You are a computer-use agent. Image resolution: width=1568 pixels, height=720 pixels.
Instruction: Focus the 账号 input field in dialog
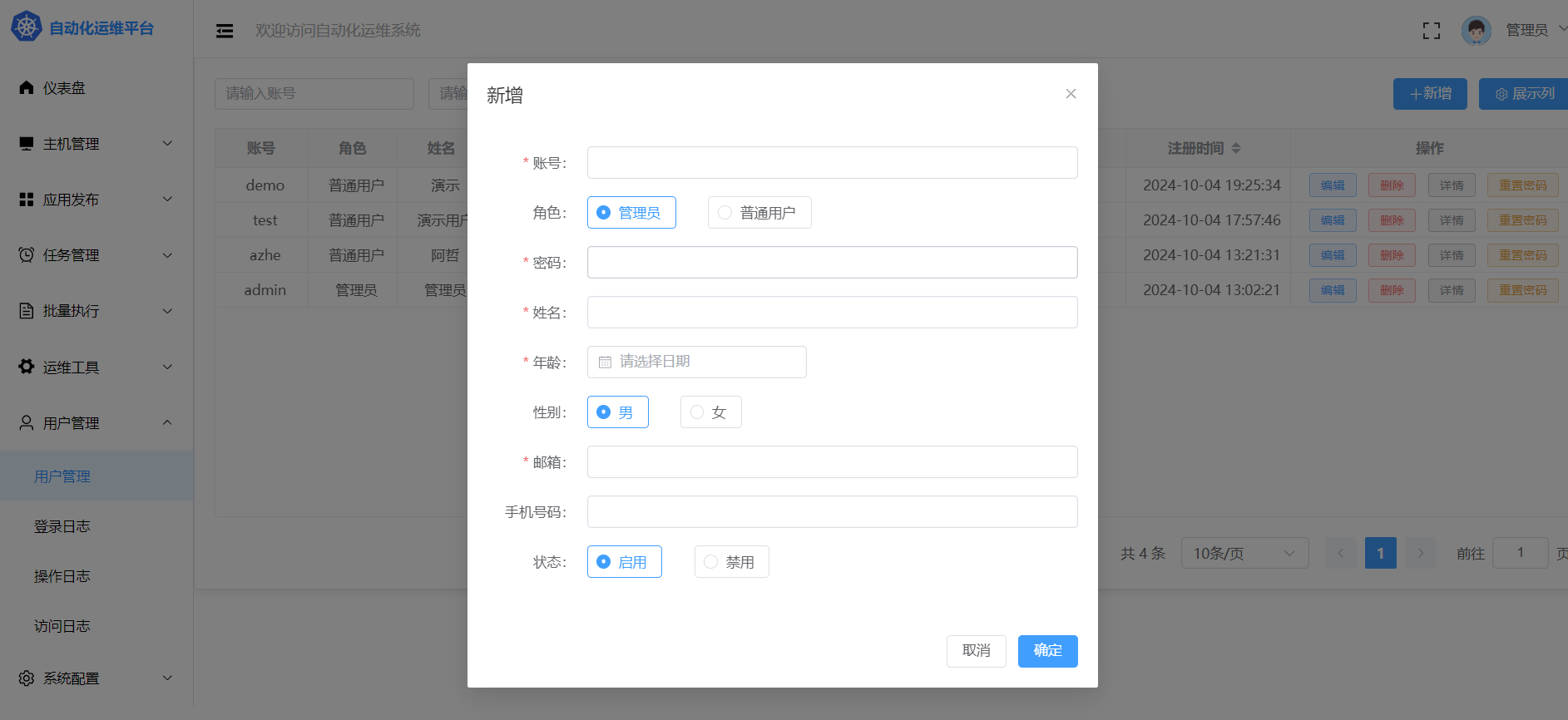point(832,163)
